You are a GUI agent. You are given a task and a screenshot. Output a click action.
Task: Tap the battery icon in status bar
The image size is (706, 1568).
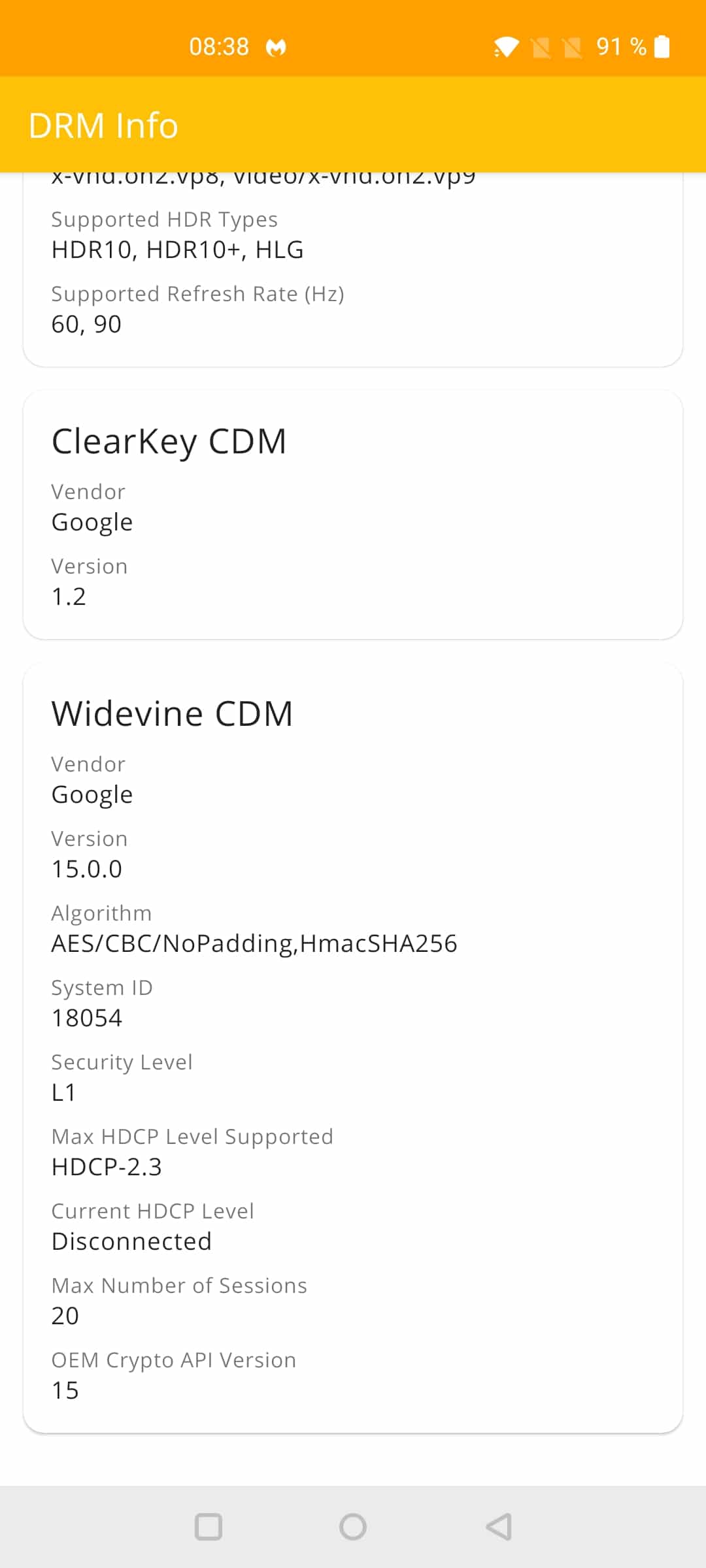point(662,47)
